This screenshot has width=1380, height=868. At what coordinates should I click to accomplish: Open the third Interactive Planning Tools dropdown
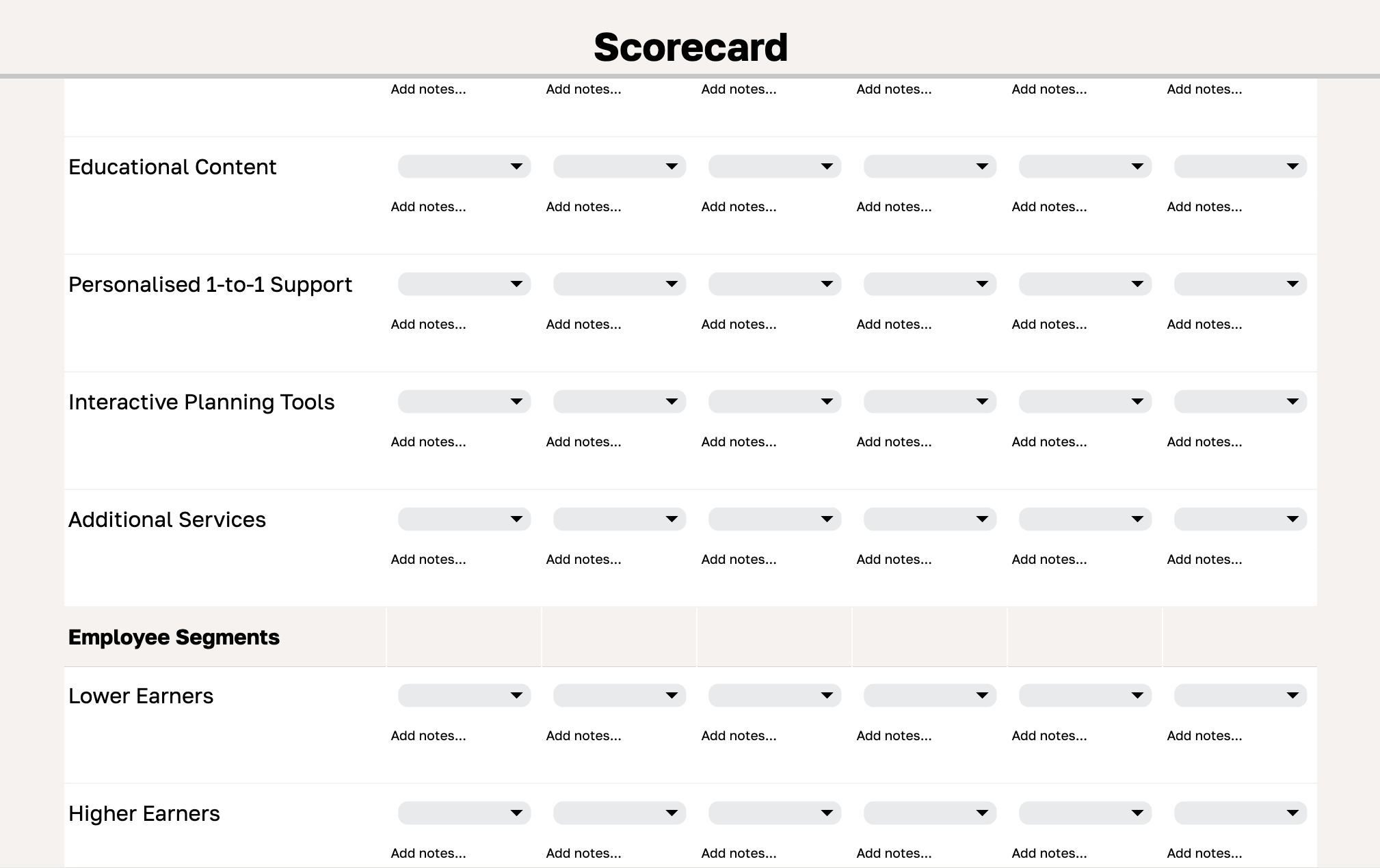tap(774, 401)
